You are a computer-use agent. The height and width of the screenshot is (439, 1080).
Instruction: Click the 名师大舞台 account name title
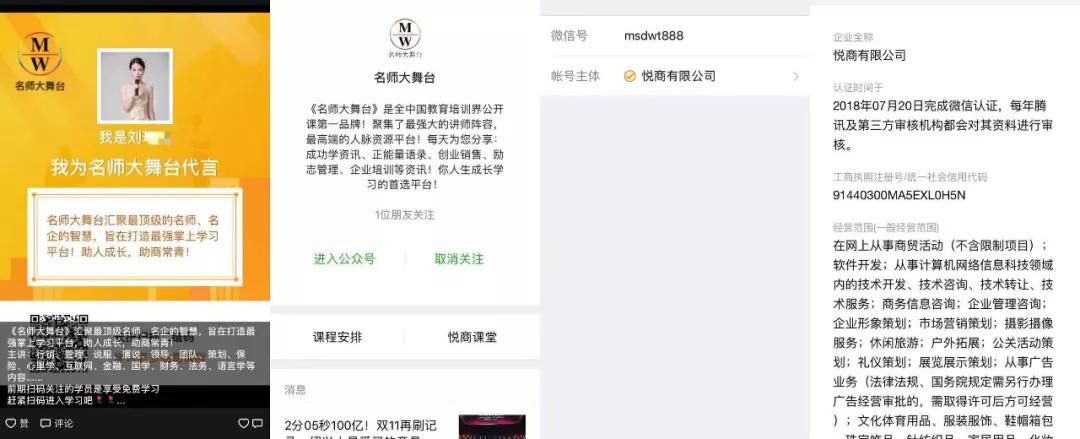coord(405,78)
